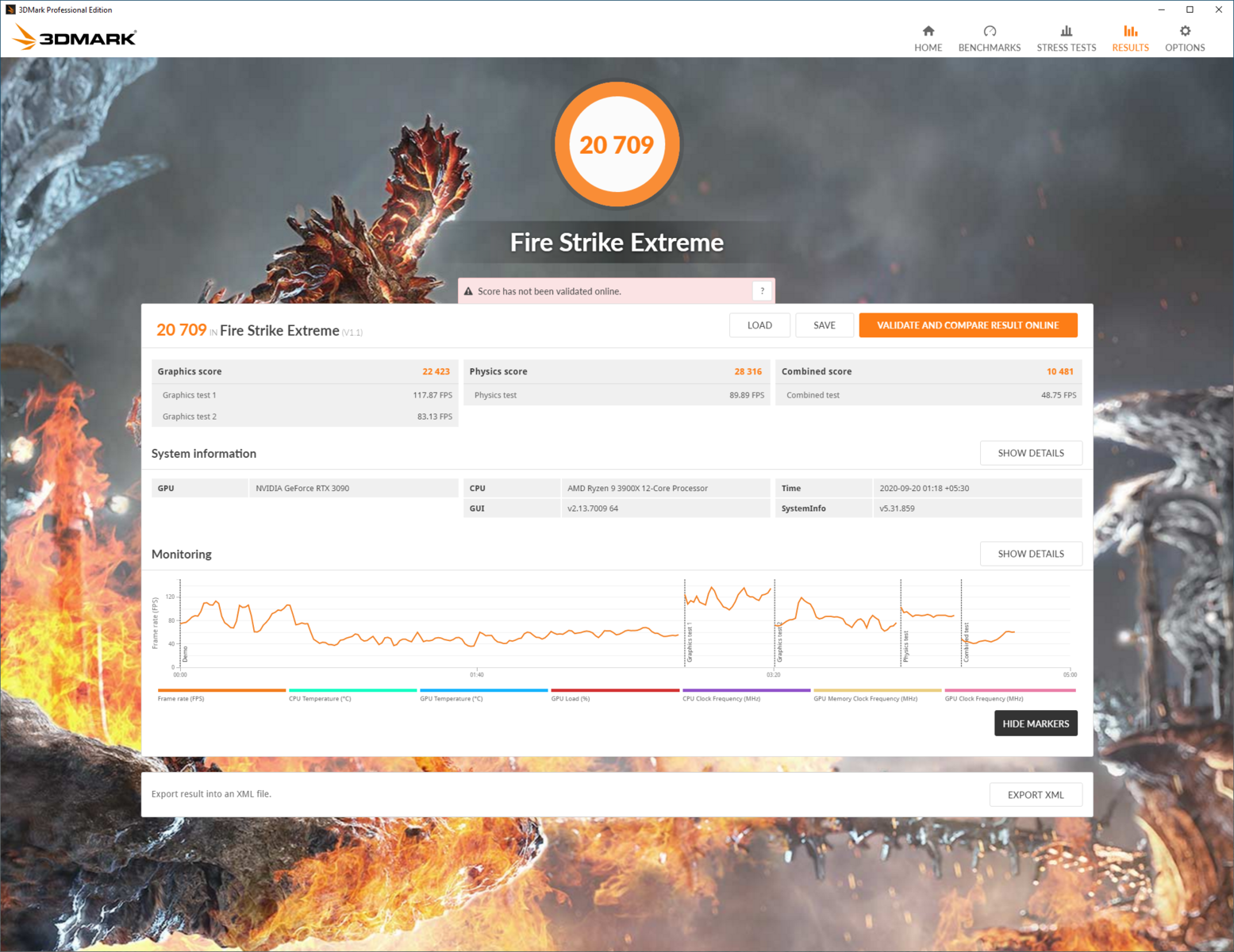The image size is (1234, 952).
Task: Click the NVIDIA GeForce RTX 3090 value
Action: coord(302,489)
